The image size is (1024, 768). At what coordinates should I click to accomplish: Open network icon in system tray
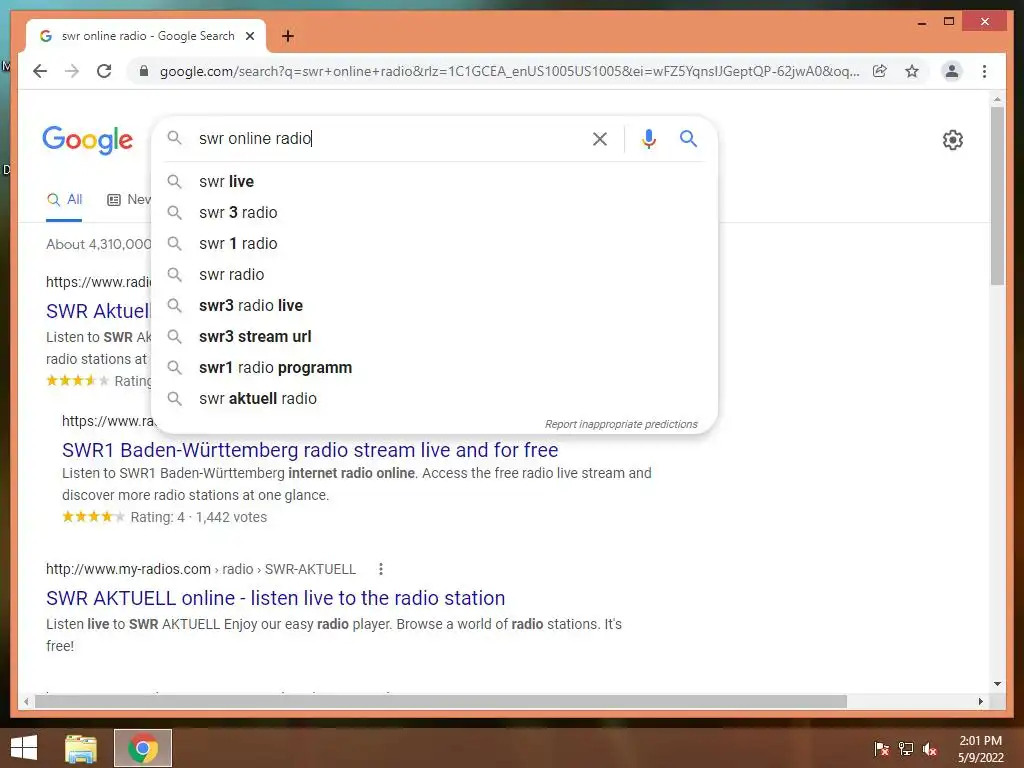pyautogui.click(x=906, y=749)
